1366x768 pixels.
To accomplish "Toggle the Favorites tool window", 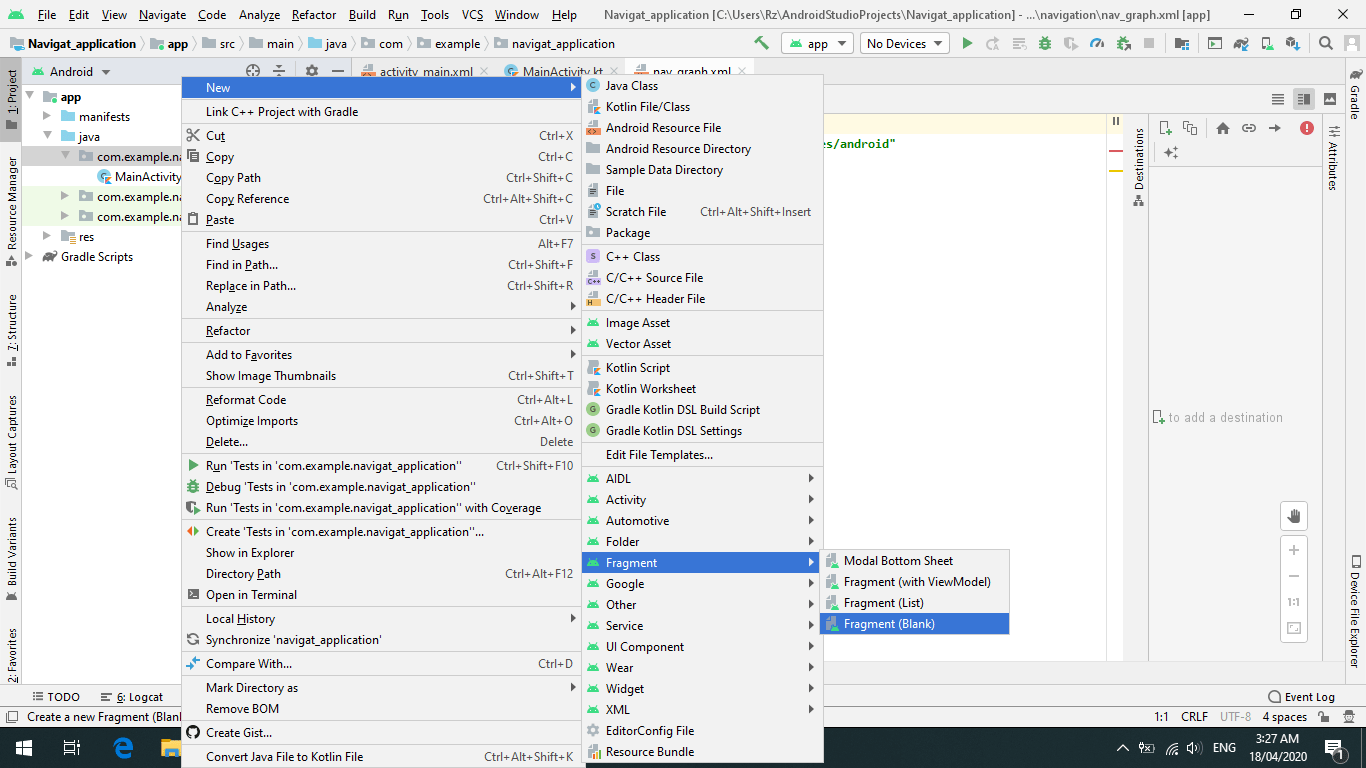I will pos(11,655).
